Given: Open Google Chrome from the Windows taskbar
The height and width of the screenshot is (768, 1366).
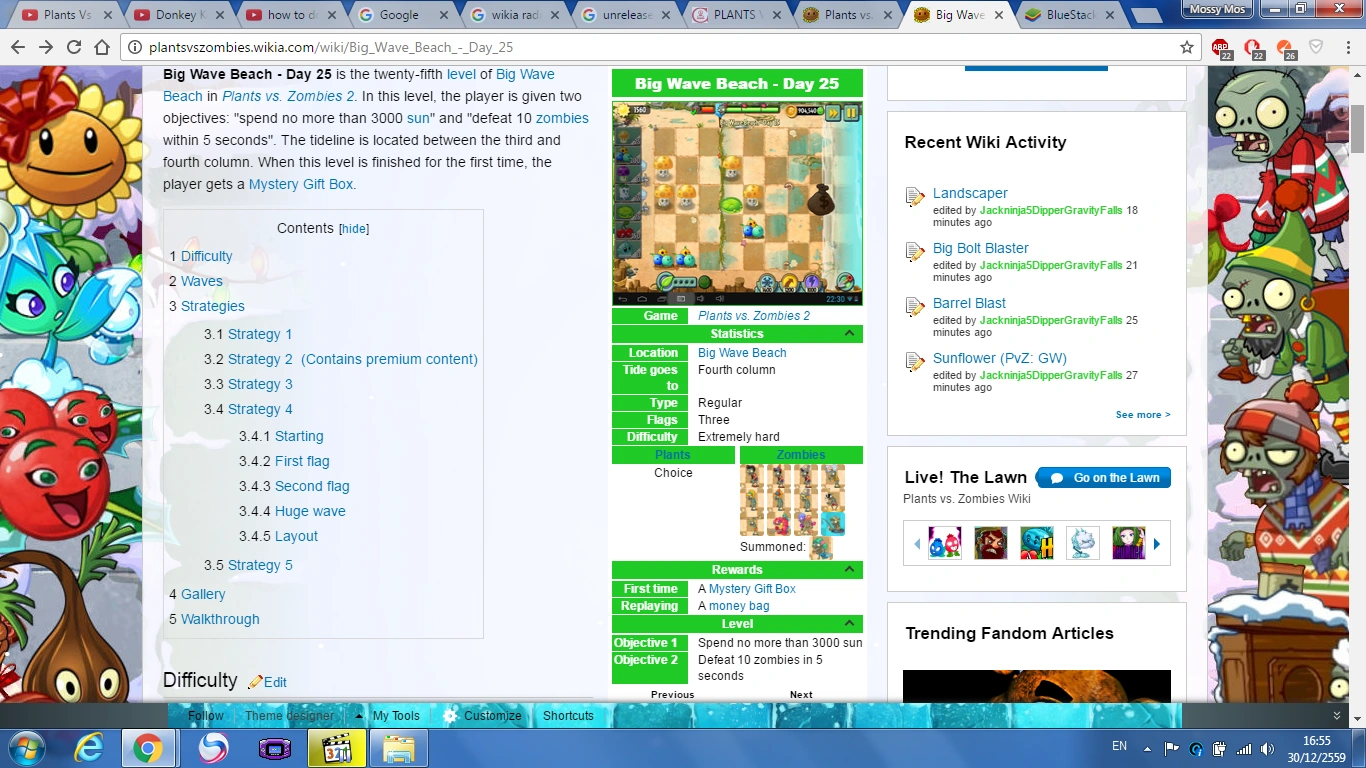Looking at the screenshot, I should point(148,748).
